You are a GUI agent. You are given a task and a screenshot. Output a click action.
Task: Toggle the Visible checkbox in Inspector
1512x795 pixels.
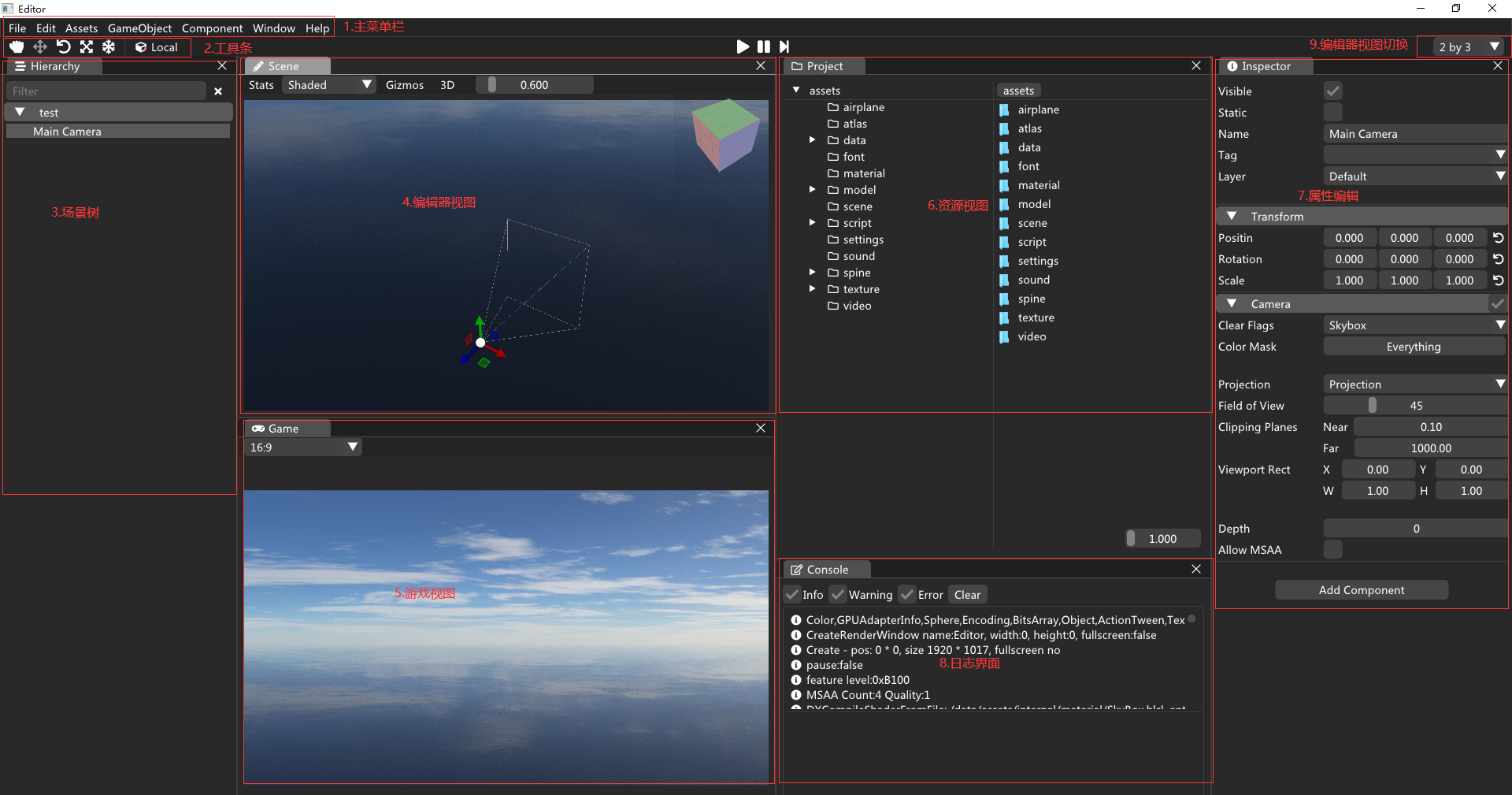click(1332, 91)
